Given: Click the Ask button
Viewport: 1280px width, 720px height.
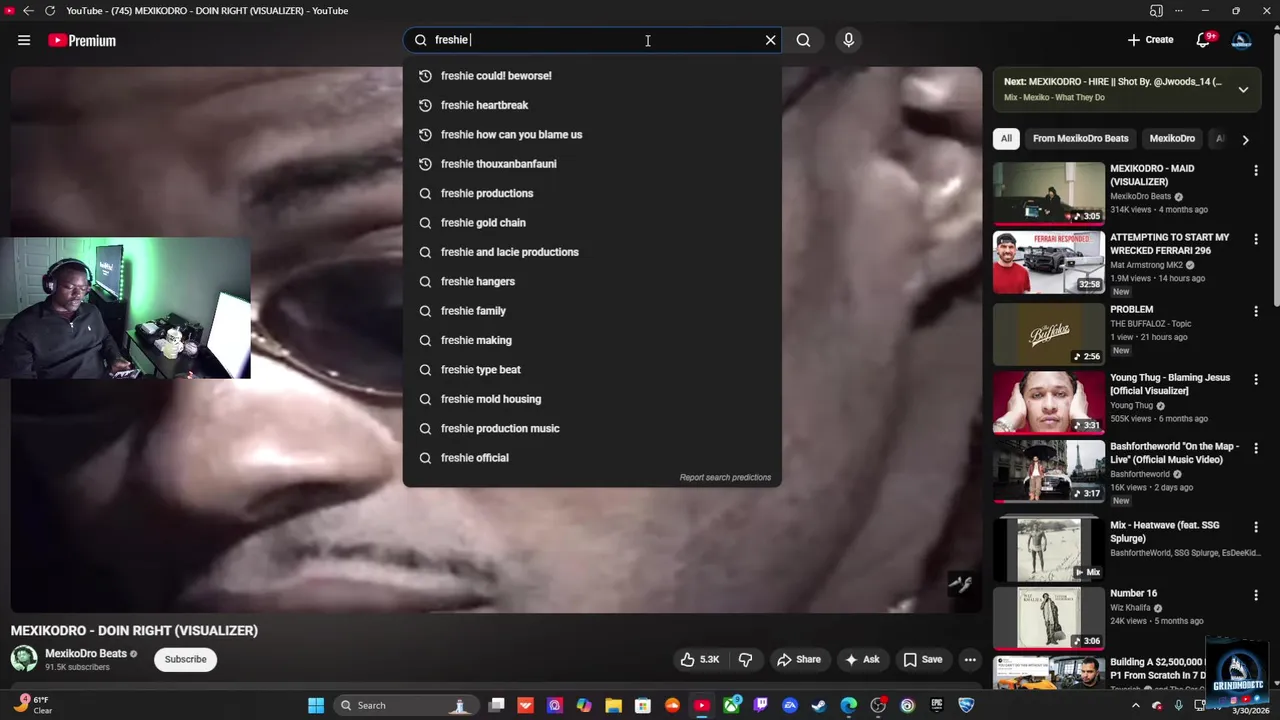Looking at the screenshot, I should click(862, 659).
